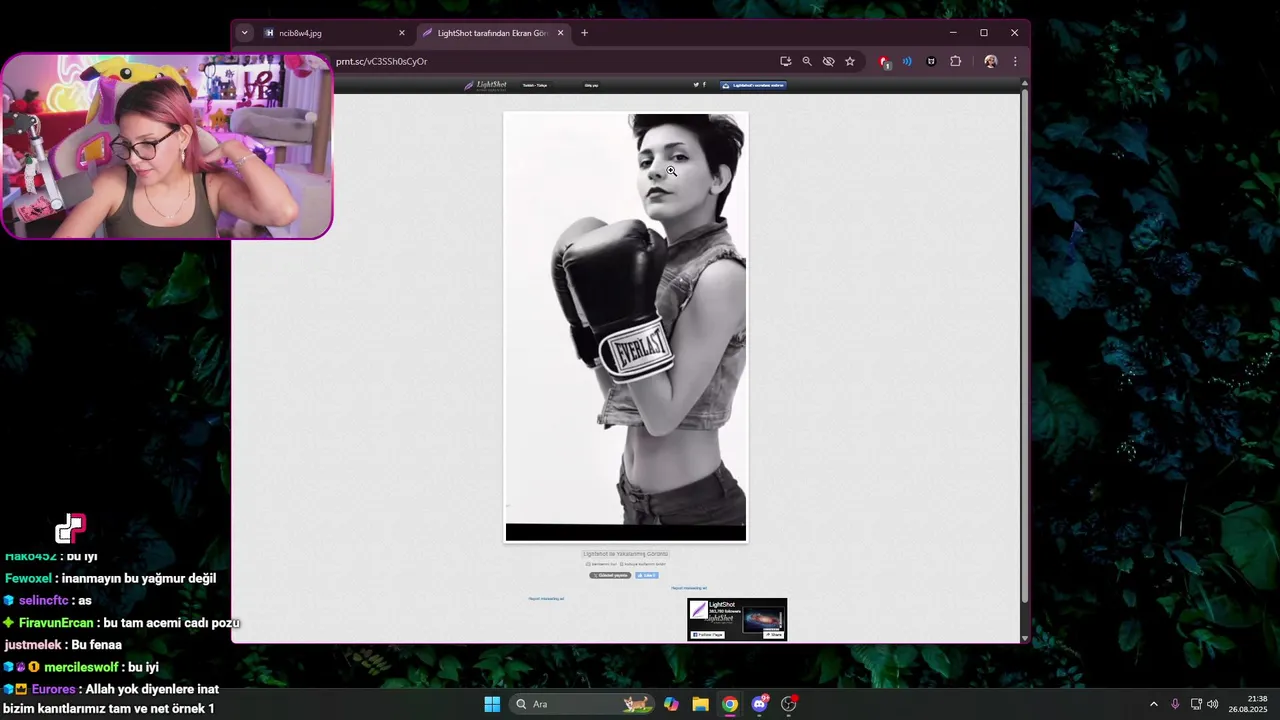The image size is (1280, 720).
Task: Click the left Report misleading ad link
Action: point(546,598)
